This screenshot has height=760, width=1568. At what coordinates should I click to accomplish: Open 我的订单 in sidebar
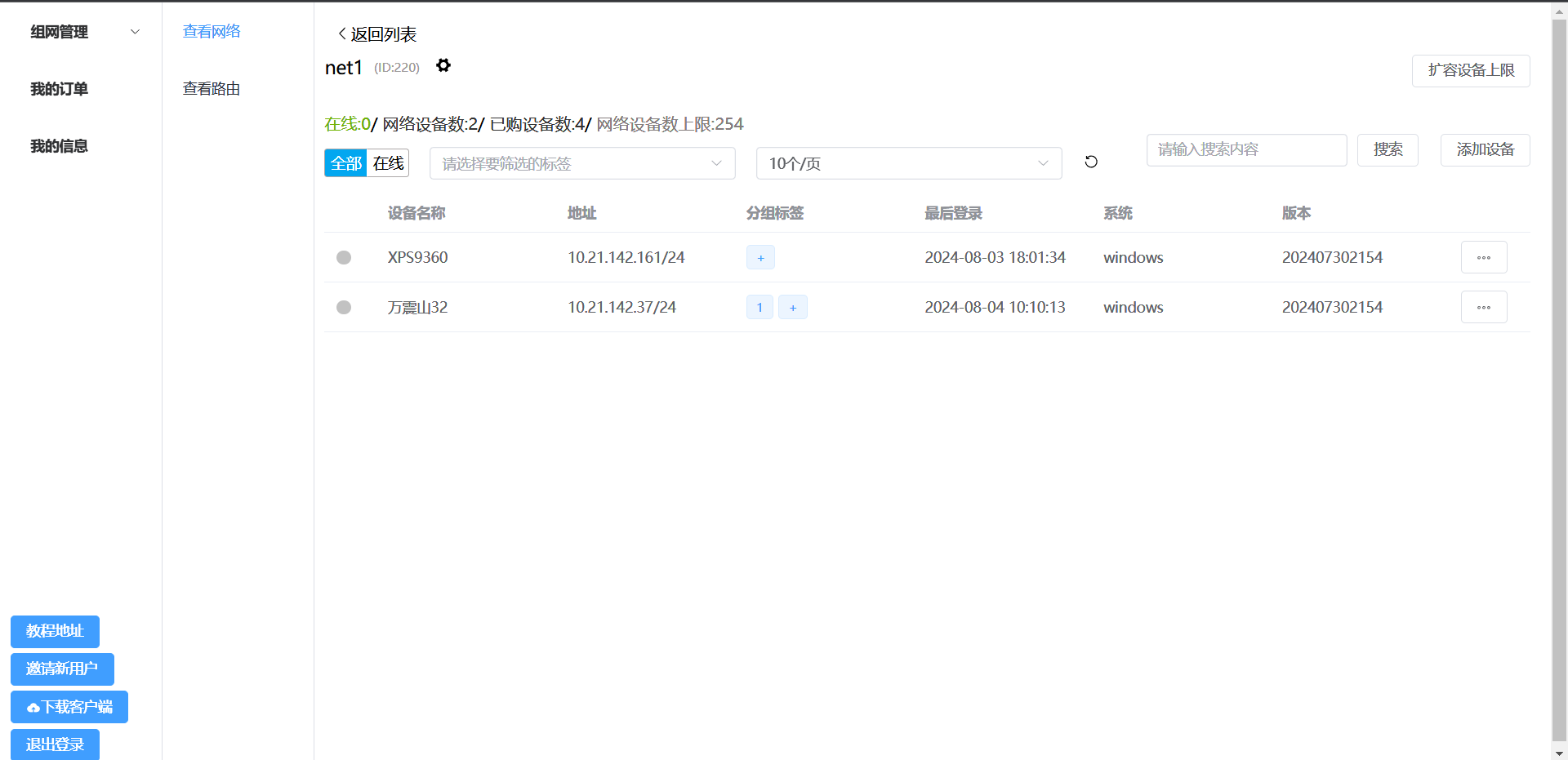tap(59, 89)
